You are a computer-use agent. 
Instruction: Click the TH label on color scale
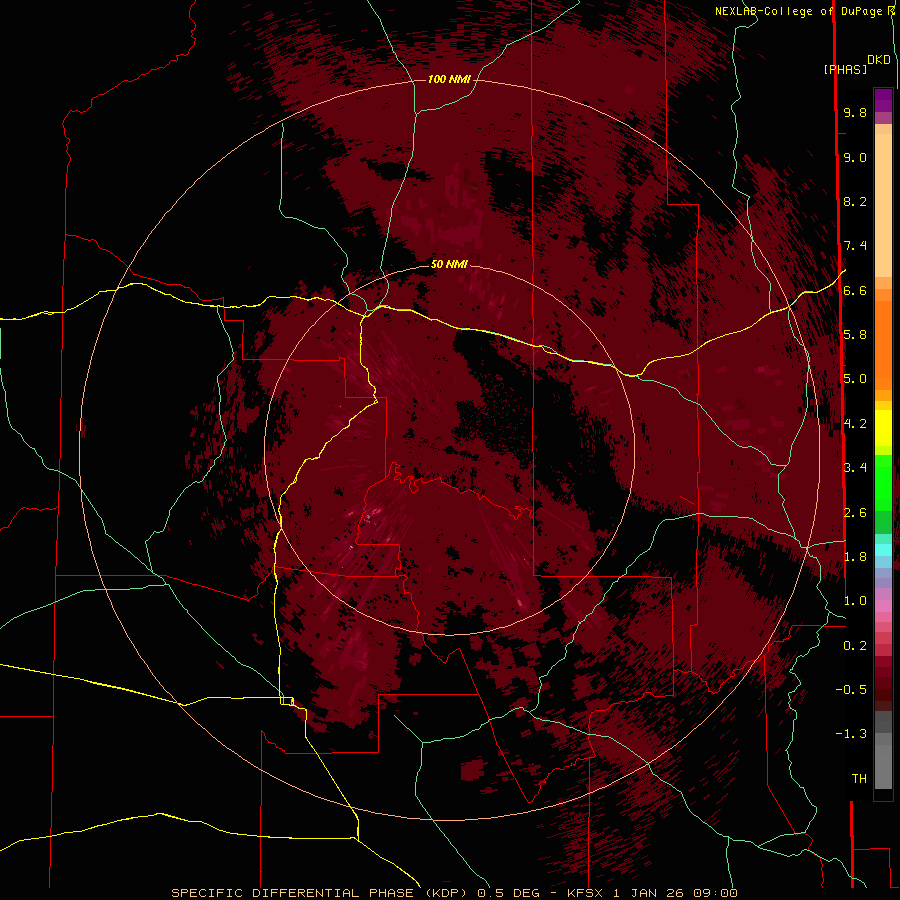tap(859, 779)
